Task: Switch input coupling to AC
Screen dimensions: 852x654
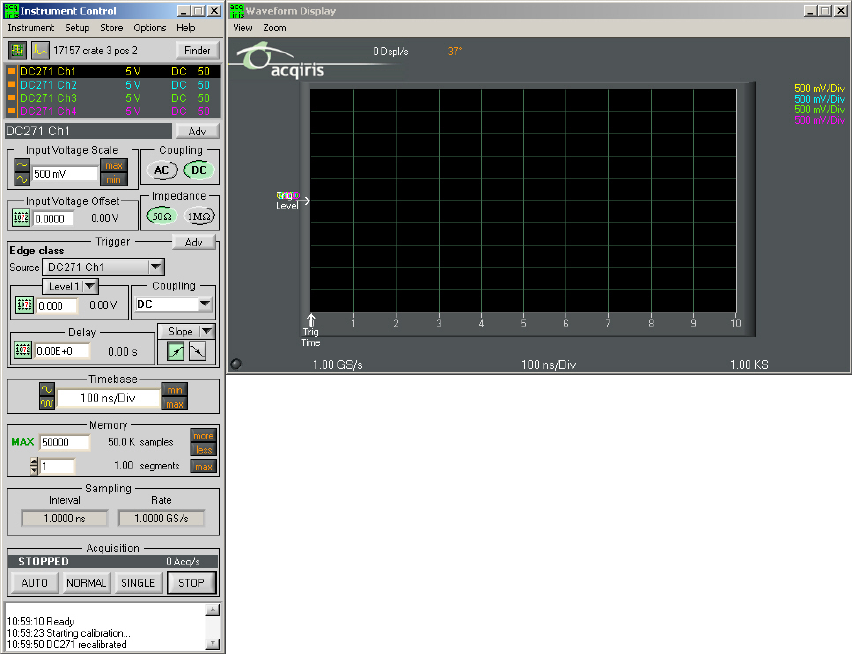Action: point(164,170)
